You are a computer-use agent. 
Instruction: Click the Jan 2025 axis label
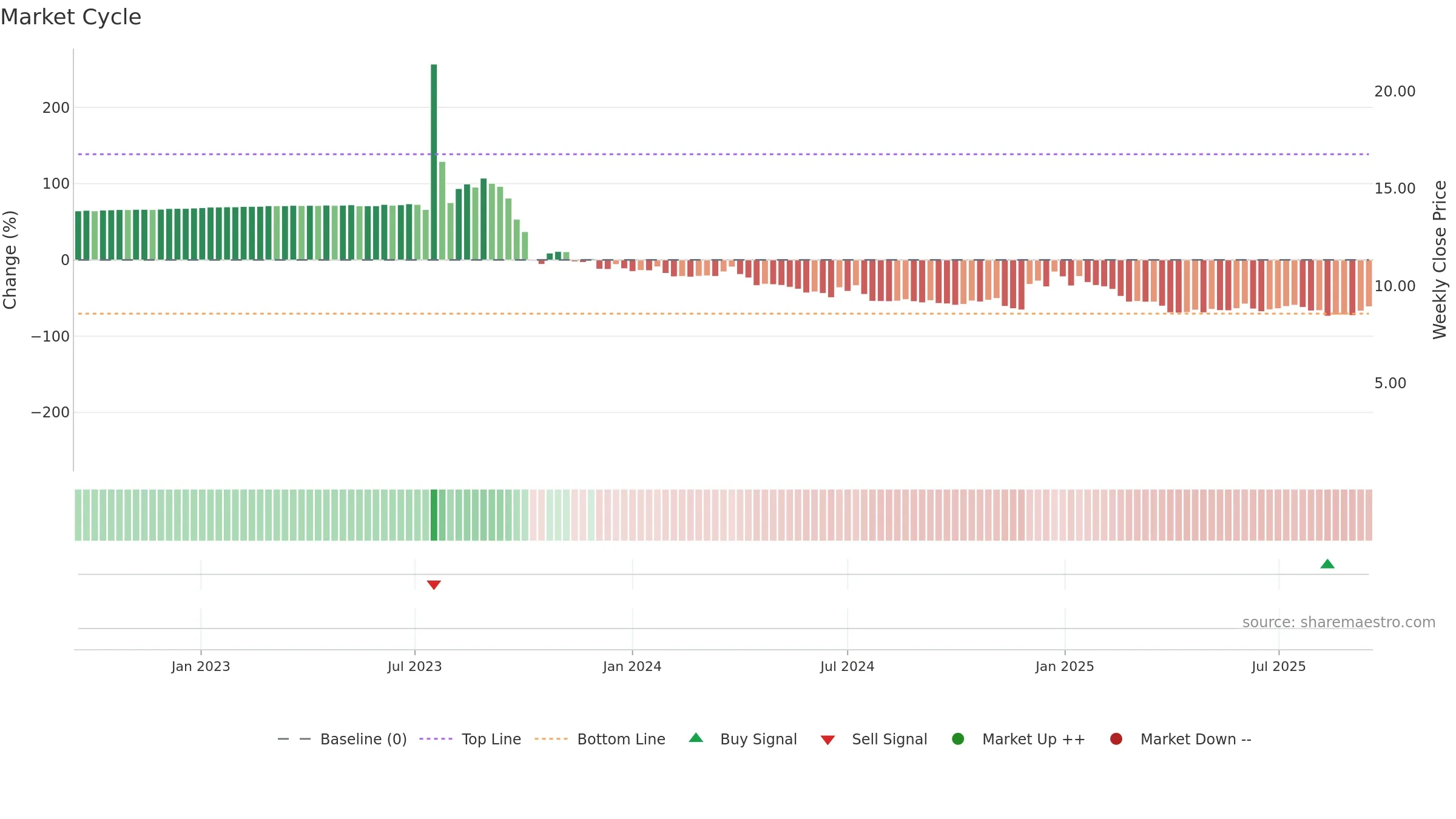point(1065,667)
